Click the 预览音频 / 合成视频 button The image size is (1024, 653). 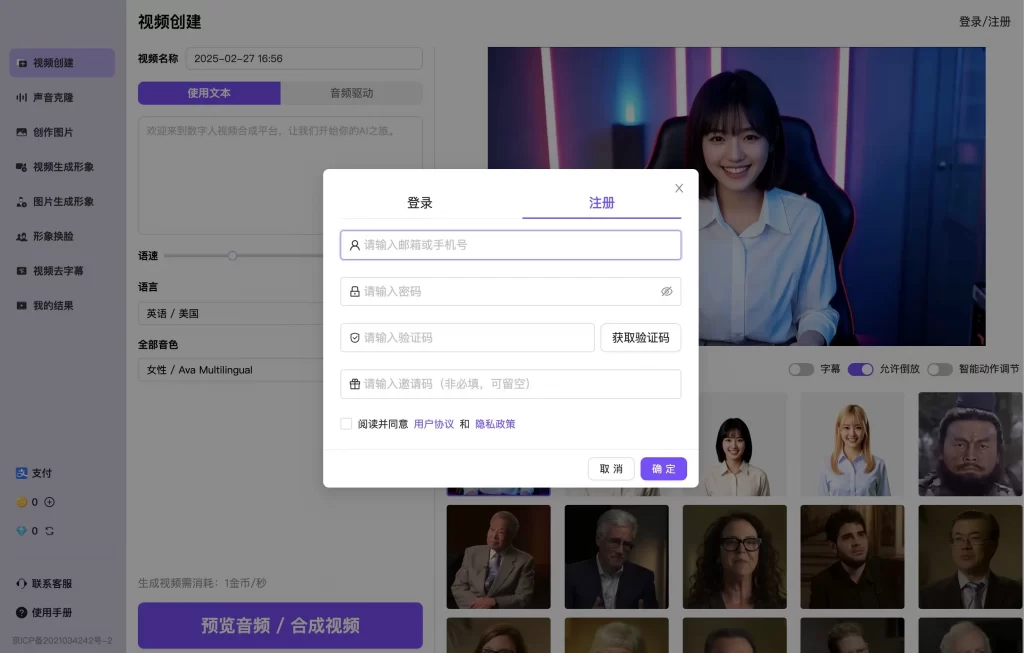tap(280, 625)
